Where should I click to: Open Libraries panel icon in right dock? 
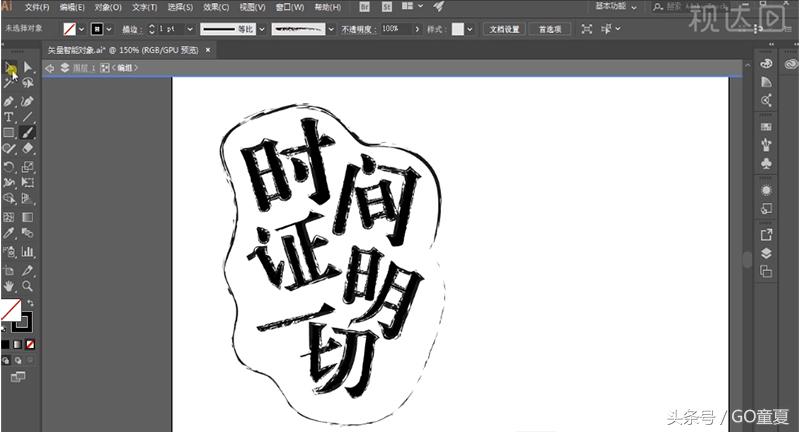pos(791,64)
